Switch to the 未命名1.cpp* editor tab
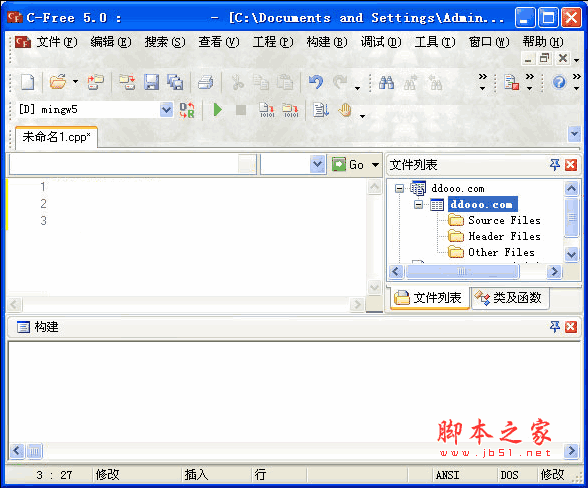588x488 pixels. (x=57, y=137)
